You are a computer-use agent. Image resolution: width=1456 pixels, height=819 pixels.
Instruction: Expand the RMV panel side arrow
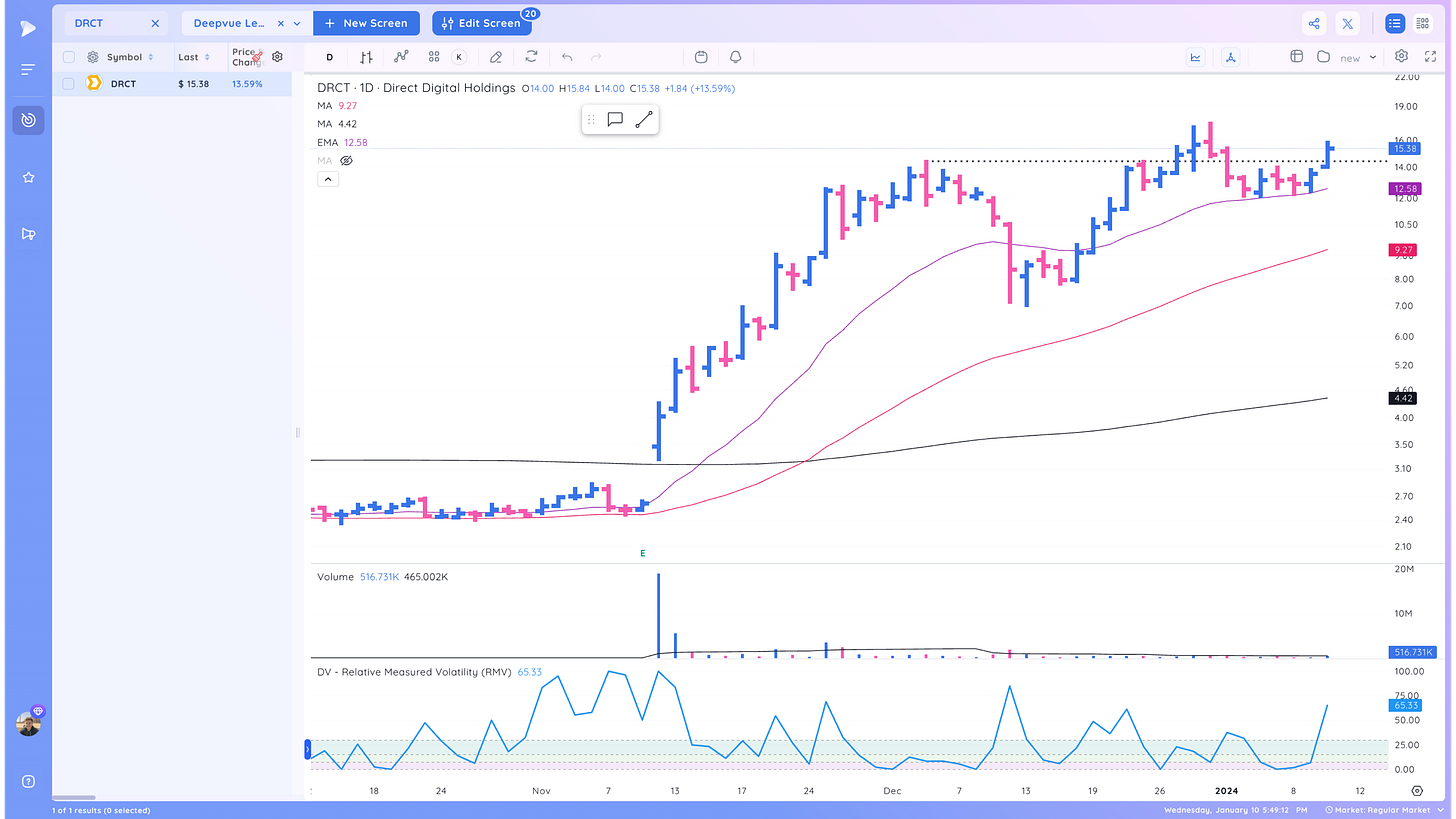[x=308, y=749]
